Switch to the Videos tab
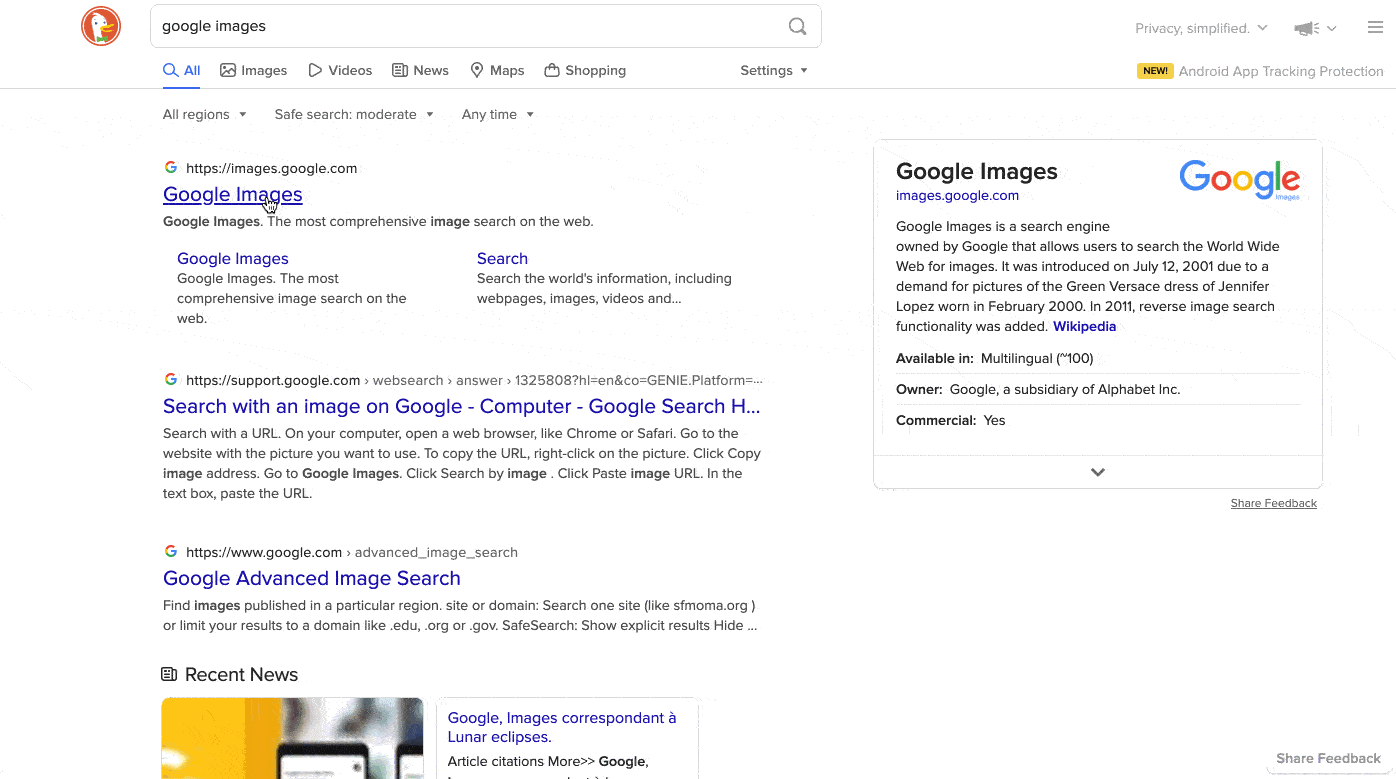 pos(340,71)
